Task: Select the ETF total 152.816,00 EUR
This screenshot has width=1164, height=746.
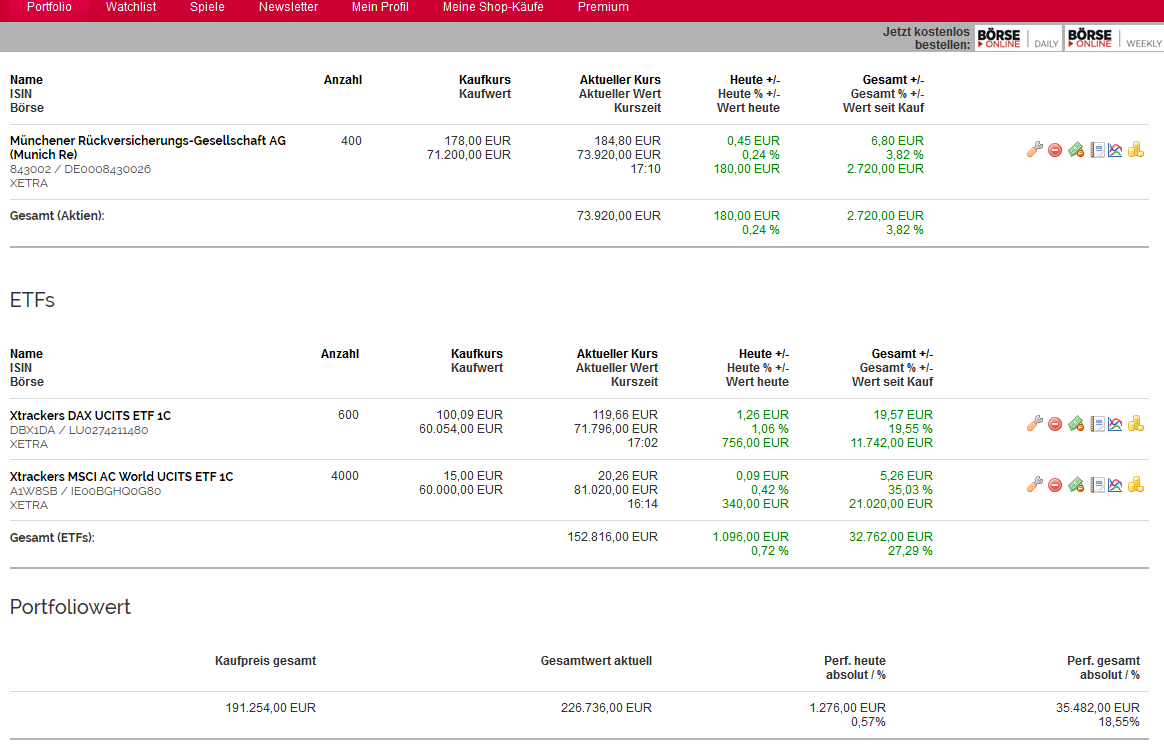Action: [612, 537]
